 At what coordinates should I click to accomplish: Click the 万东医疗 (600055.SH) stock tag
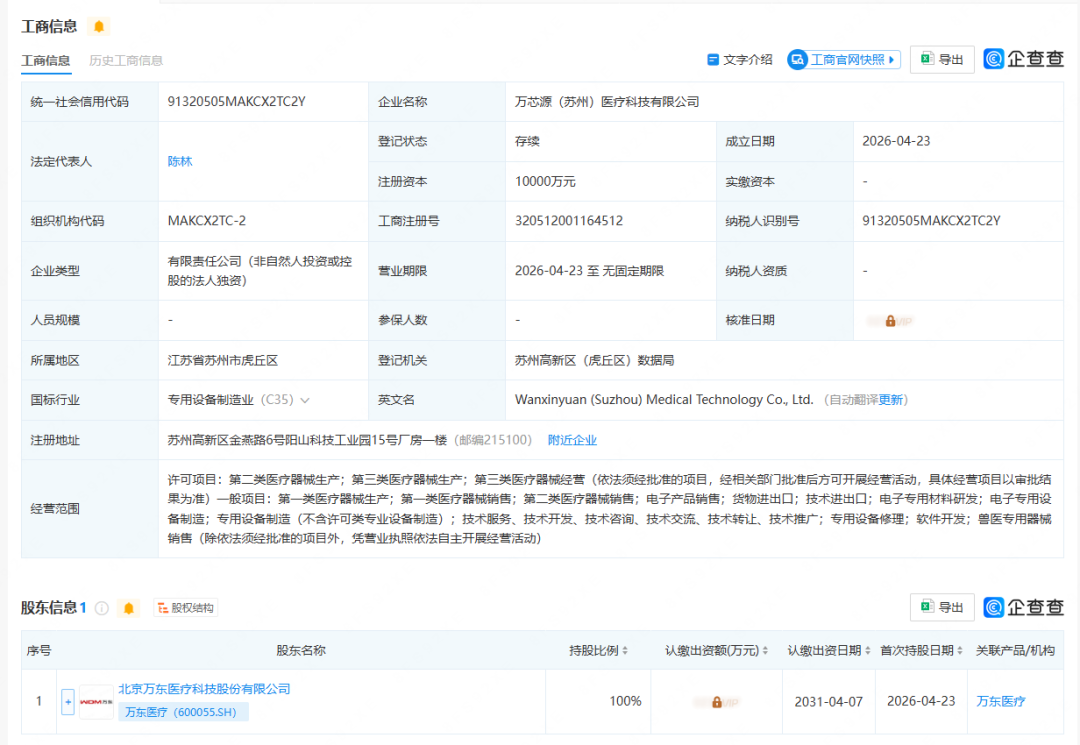click(x=183, y=712)
